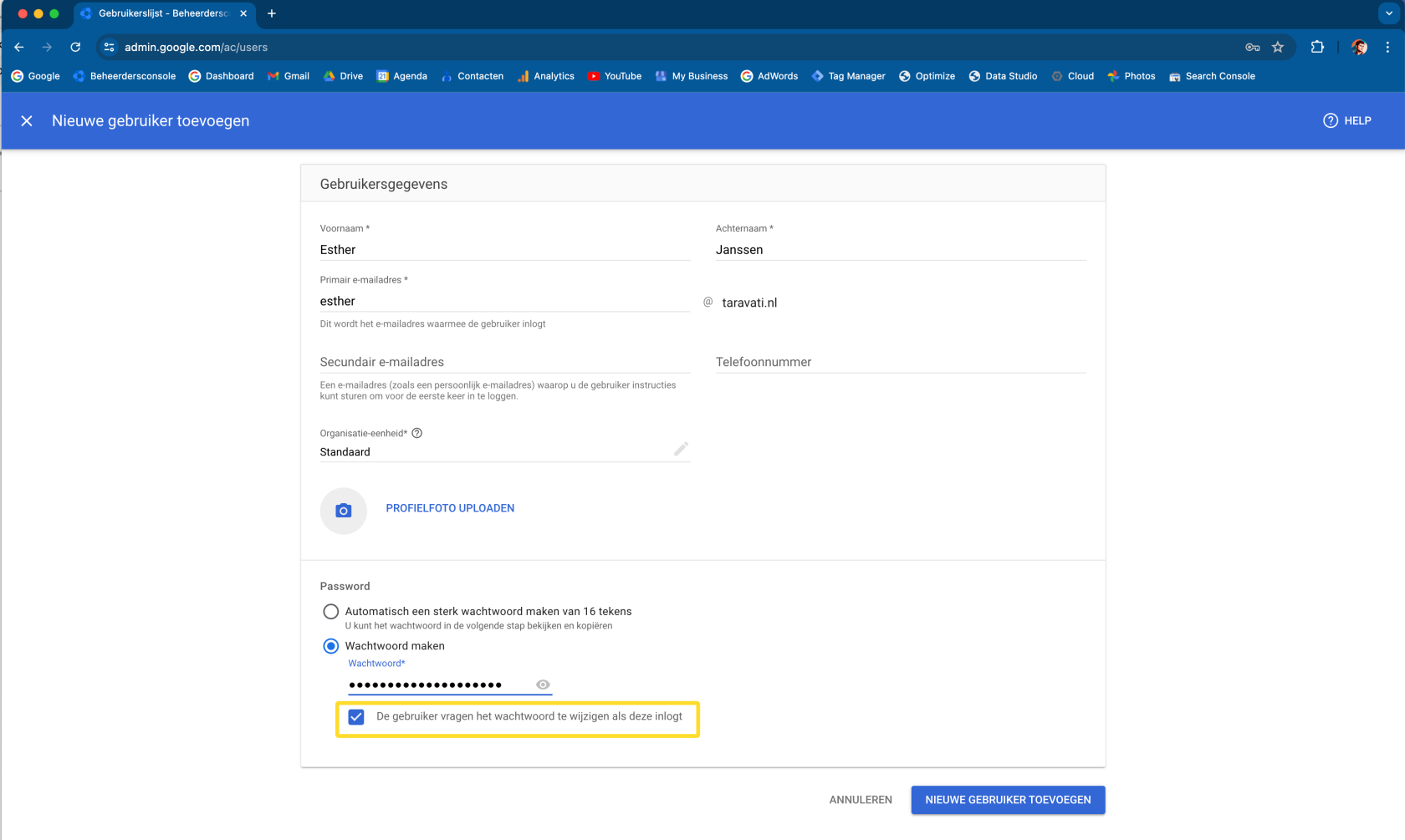1405x840 pixels.
Task: Uncheck the change password at login checkbox
Action: [x=356, y=717]
